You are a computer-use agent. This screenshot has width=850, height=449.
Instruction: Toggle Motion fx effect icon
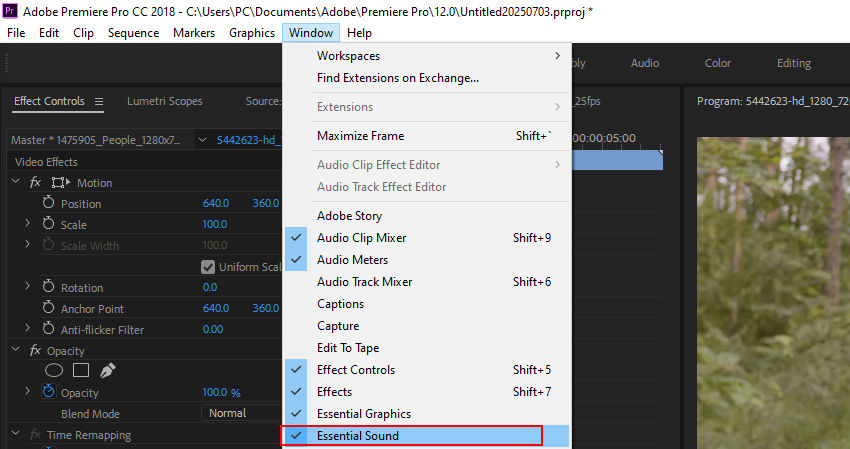35,182
